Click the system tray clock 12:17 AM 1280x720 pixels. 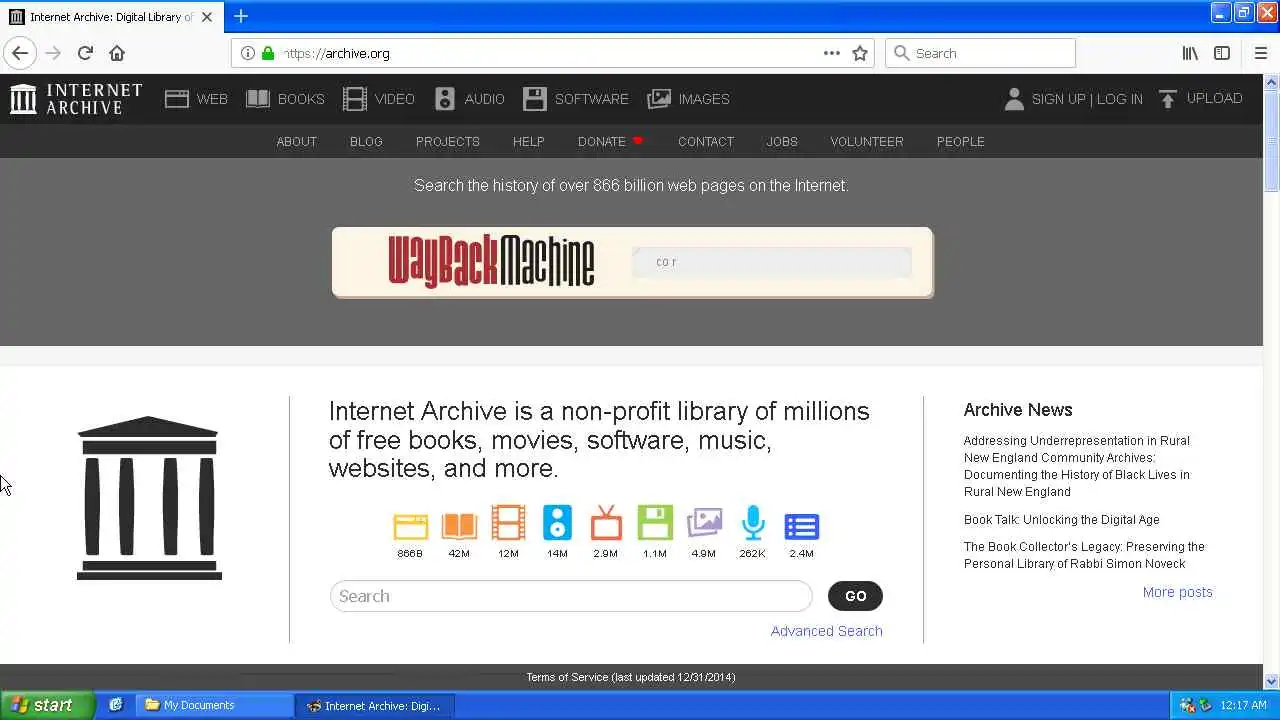point(1243,705)
